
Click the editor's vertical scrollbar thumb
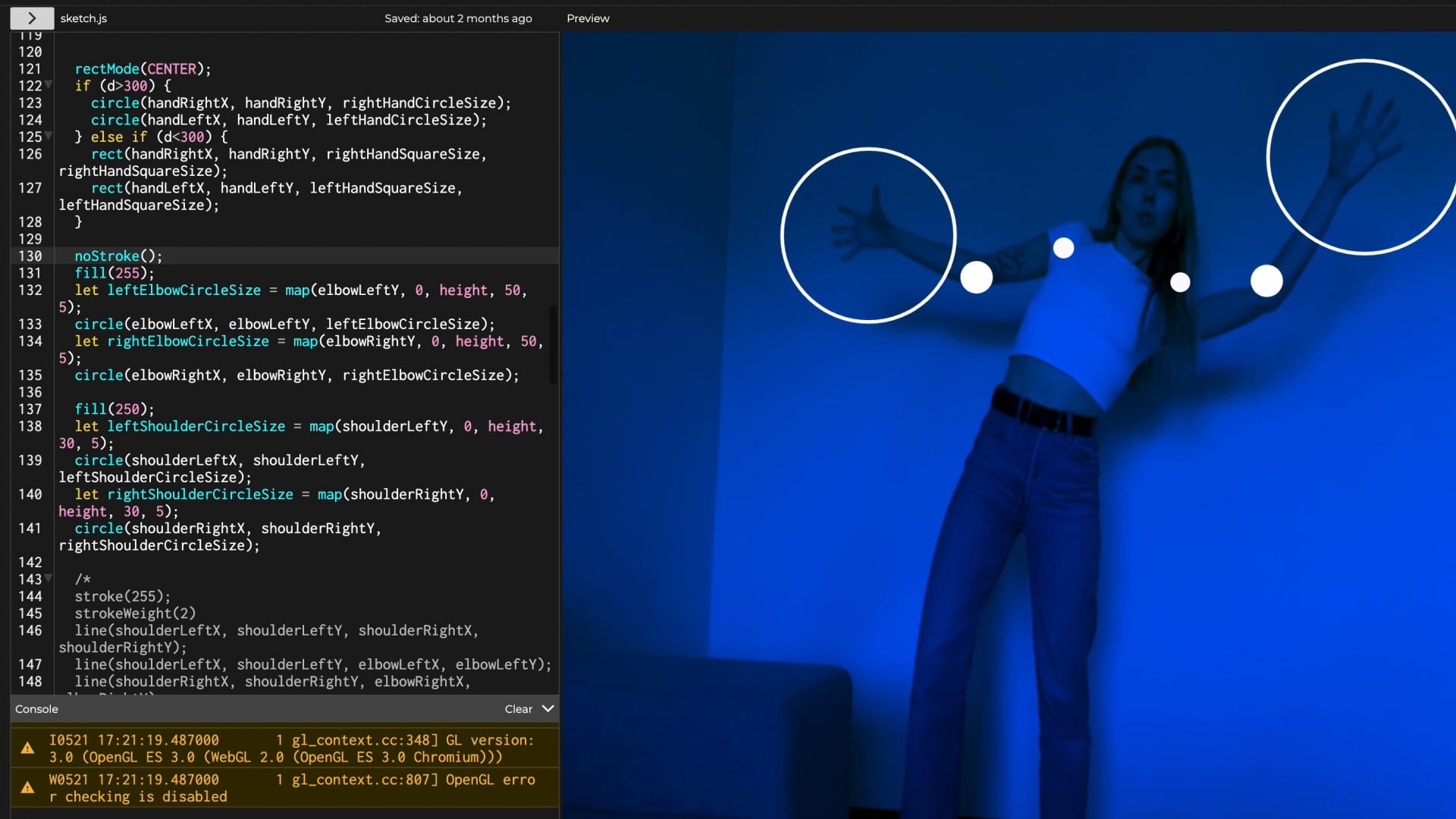553,344
